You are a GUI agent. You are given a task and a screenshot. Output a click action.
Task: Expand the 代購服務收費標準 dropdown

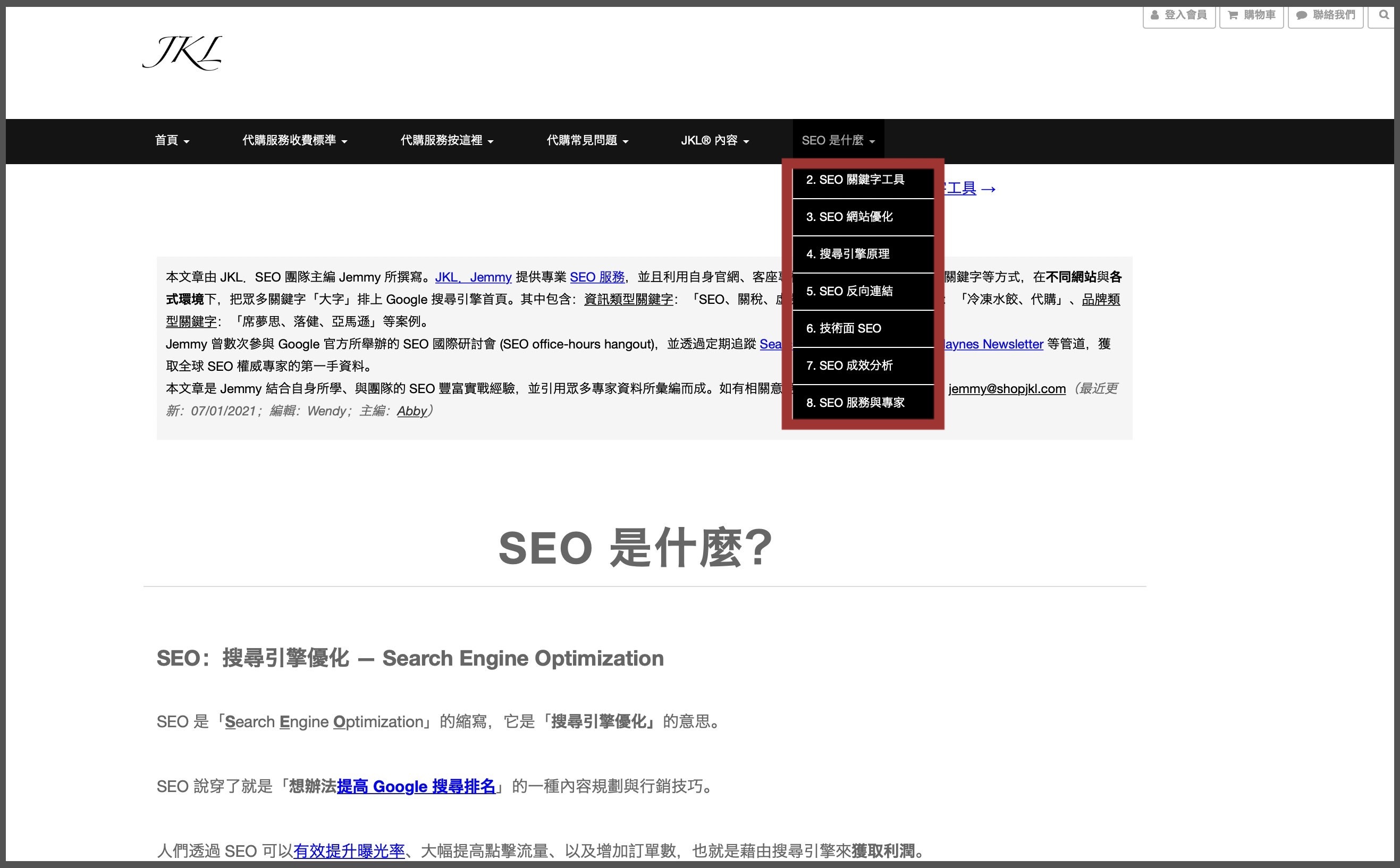point(294,141)
